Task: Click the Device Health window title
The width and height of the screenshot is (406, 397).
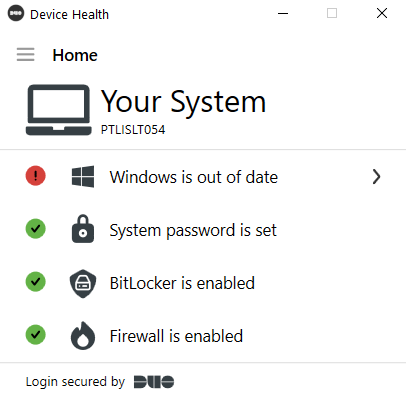Action: tap(69, 14)
